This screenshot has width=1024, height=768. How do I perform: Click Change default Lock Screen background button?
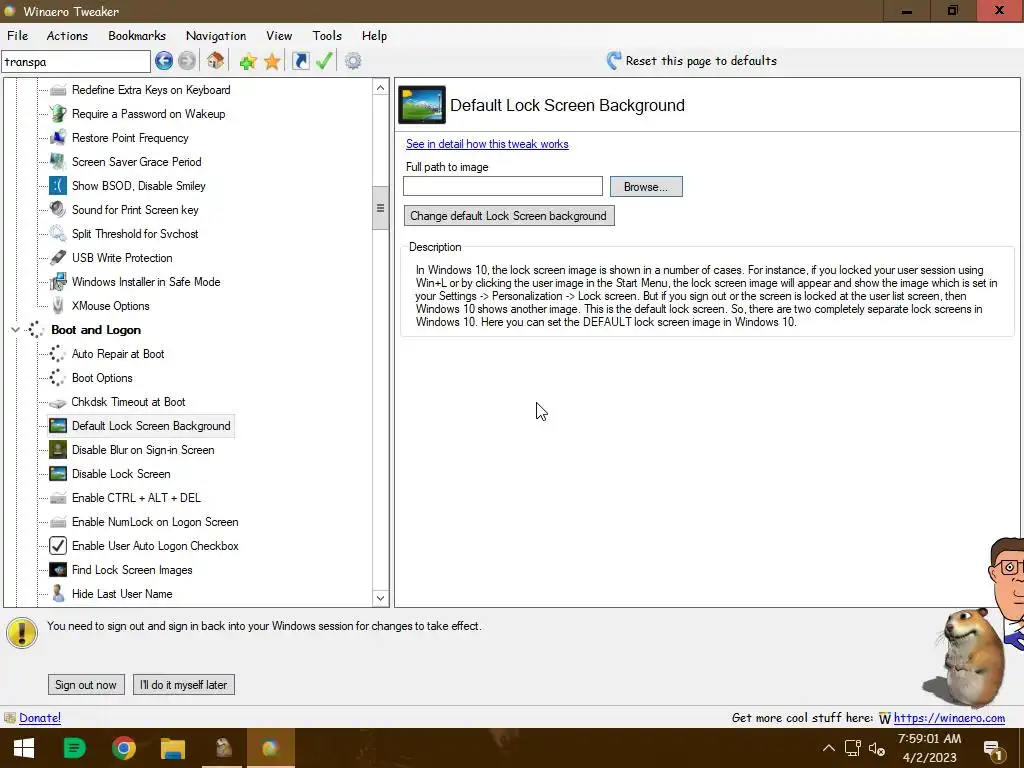[509, 216]
